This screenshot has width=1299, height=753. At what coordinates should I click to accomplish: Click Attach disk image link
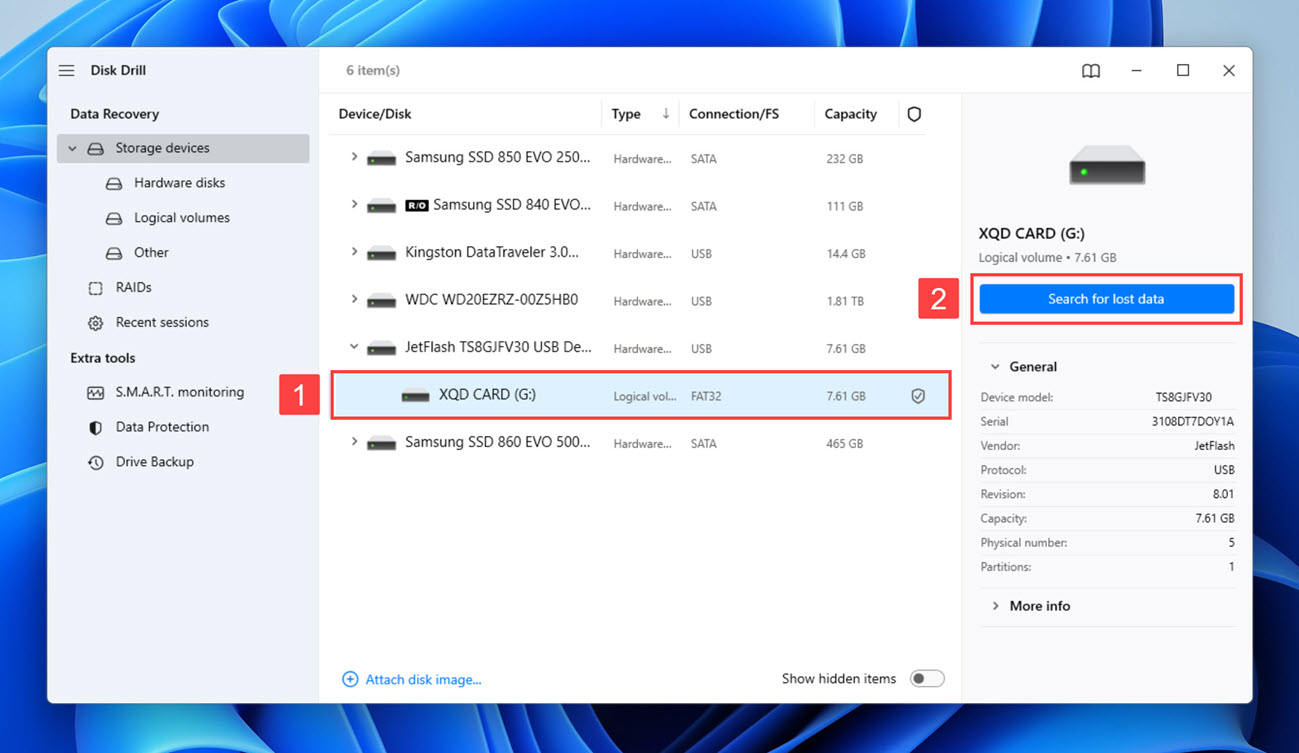(422, 679)
